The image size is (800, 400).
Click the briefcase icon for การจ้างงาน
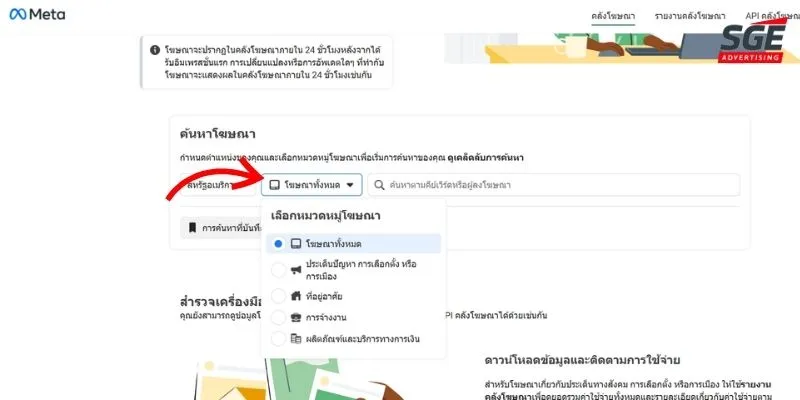[x=296, y=317]
